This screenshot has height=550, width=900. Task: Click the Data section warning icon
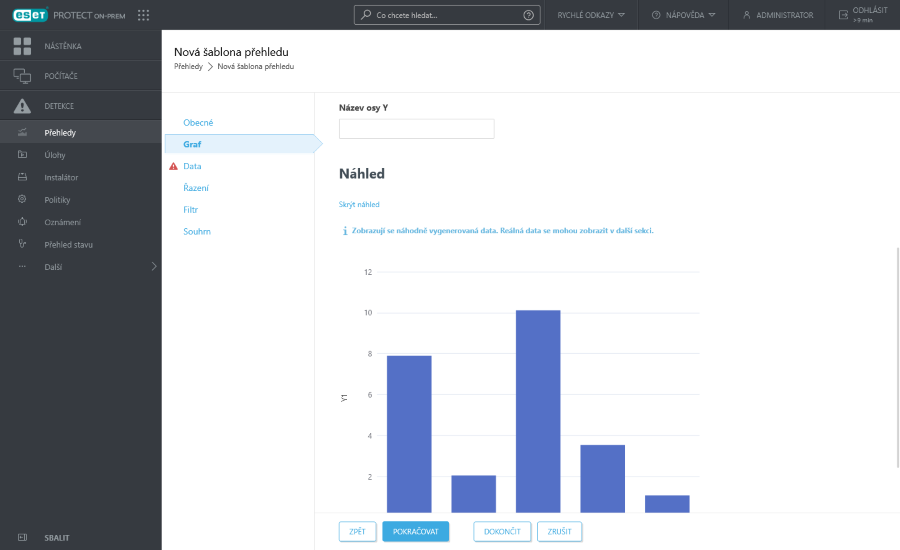tap(173, 166)
